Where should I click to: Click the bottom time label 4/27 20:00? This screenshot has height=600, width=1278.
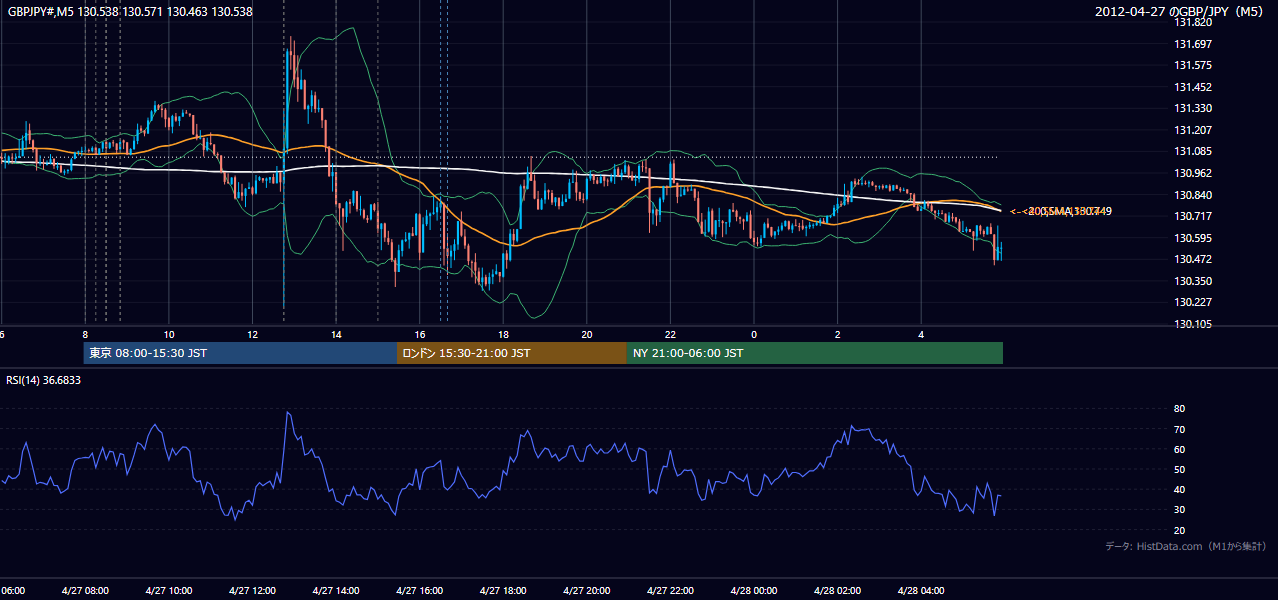[586, 591]
